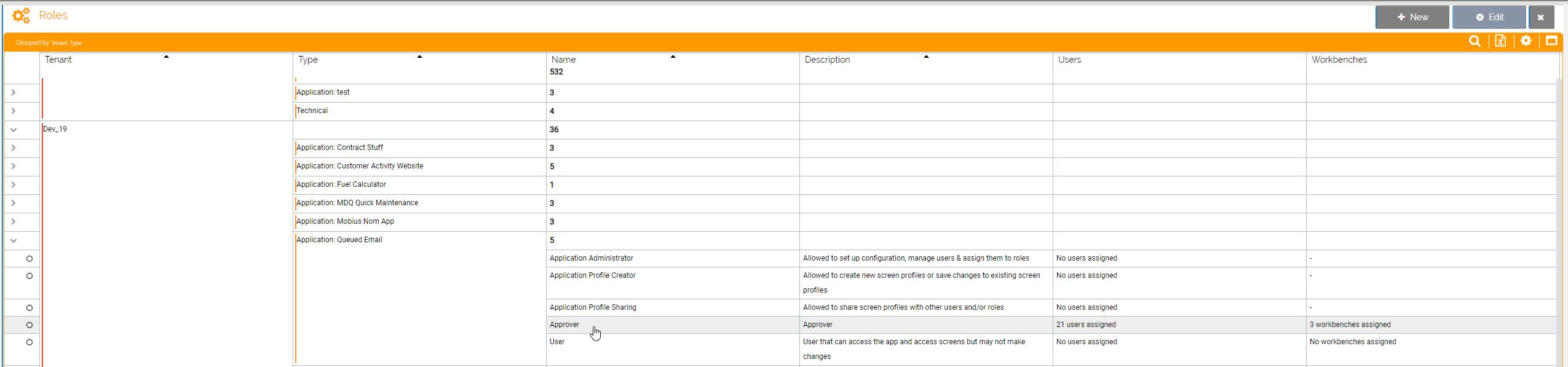Select the Approver row radio button
This screenshot has width=1568, height=367.
(x=29, y=325)
